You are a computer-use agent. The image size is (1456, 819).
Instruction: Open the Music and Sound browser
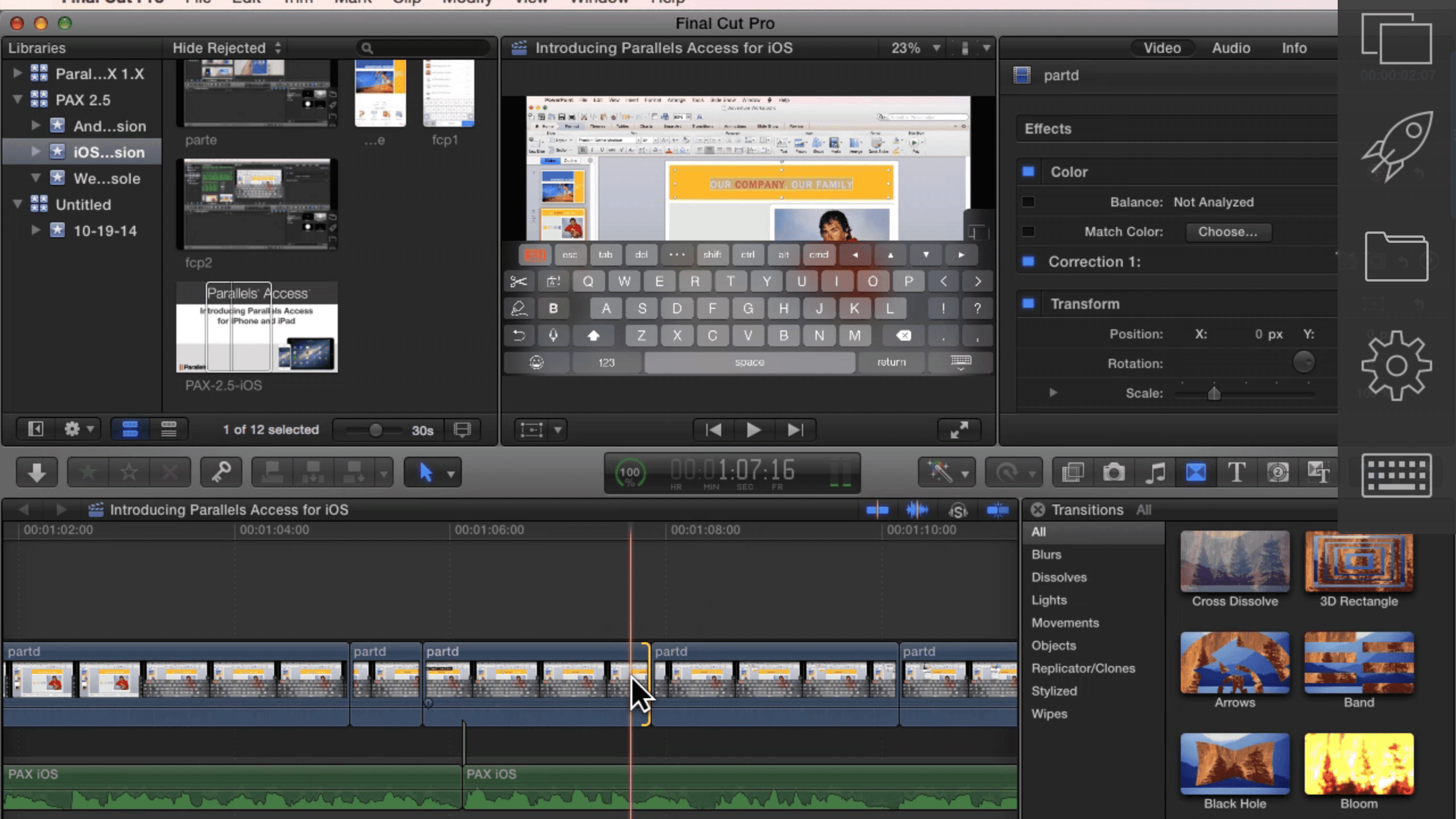(1155, 472)
